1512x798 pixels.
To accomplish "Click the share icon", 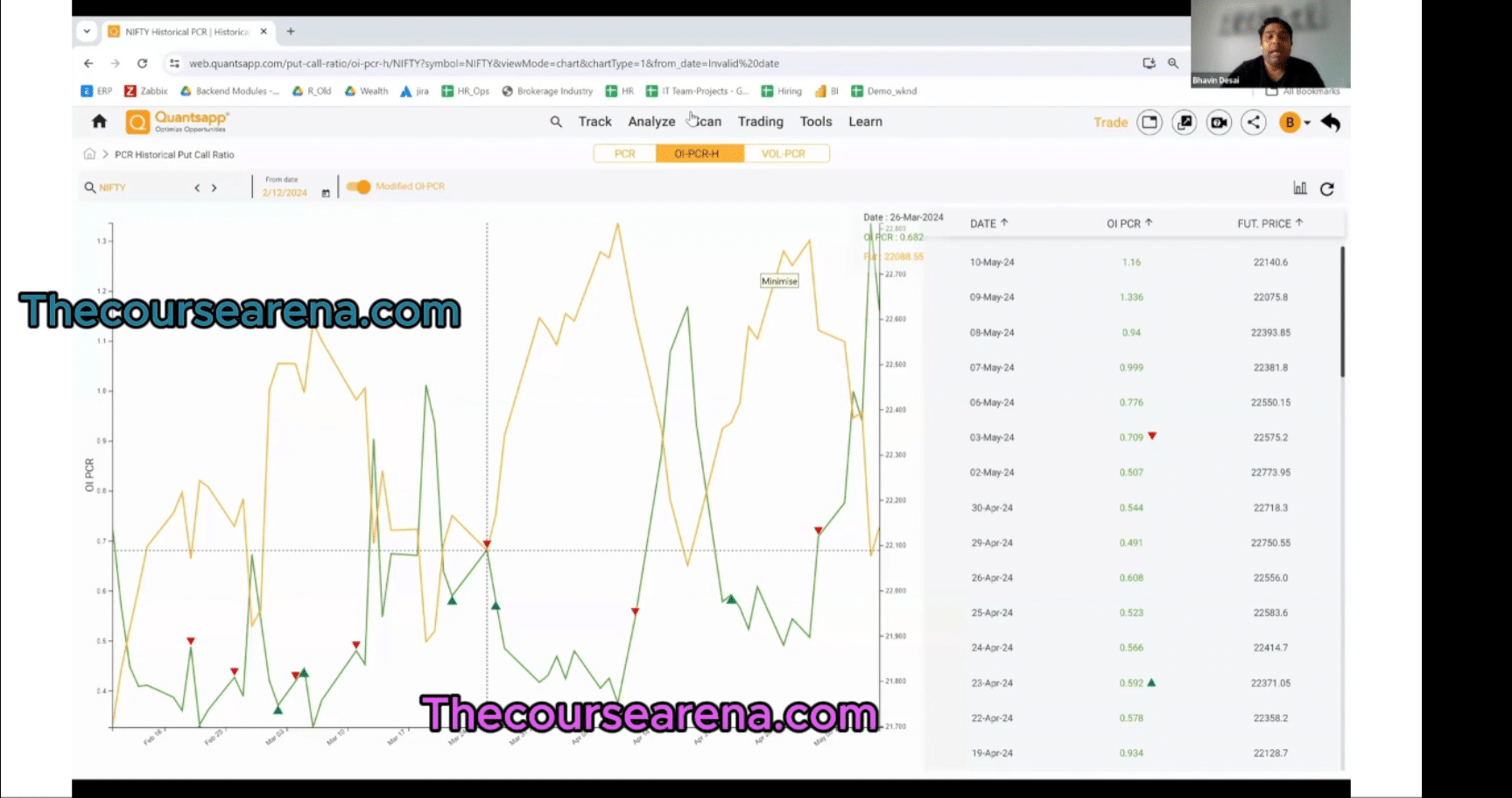I will pos(1254,123).
